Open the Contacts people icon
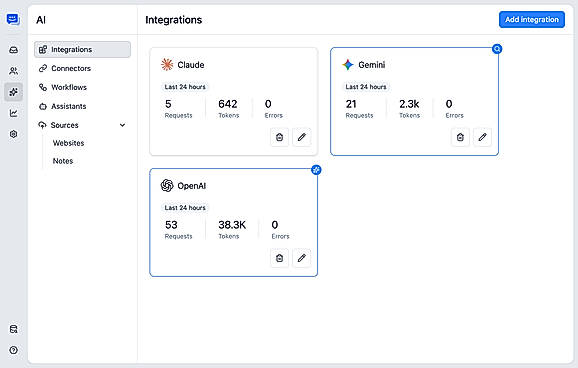 coord(14,71)
